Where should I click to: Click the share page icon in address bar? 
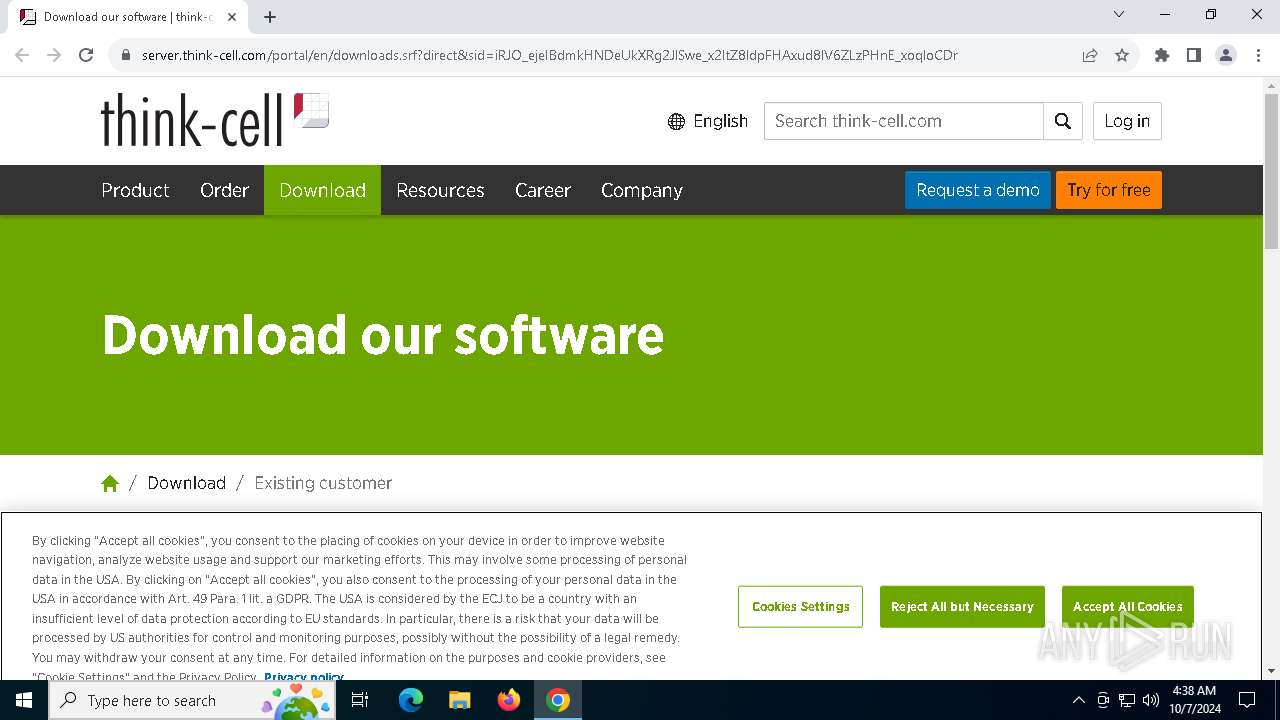[x=1090, y=55]
